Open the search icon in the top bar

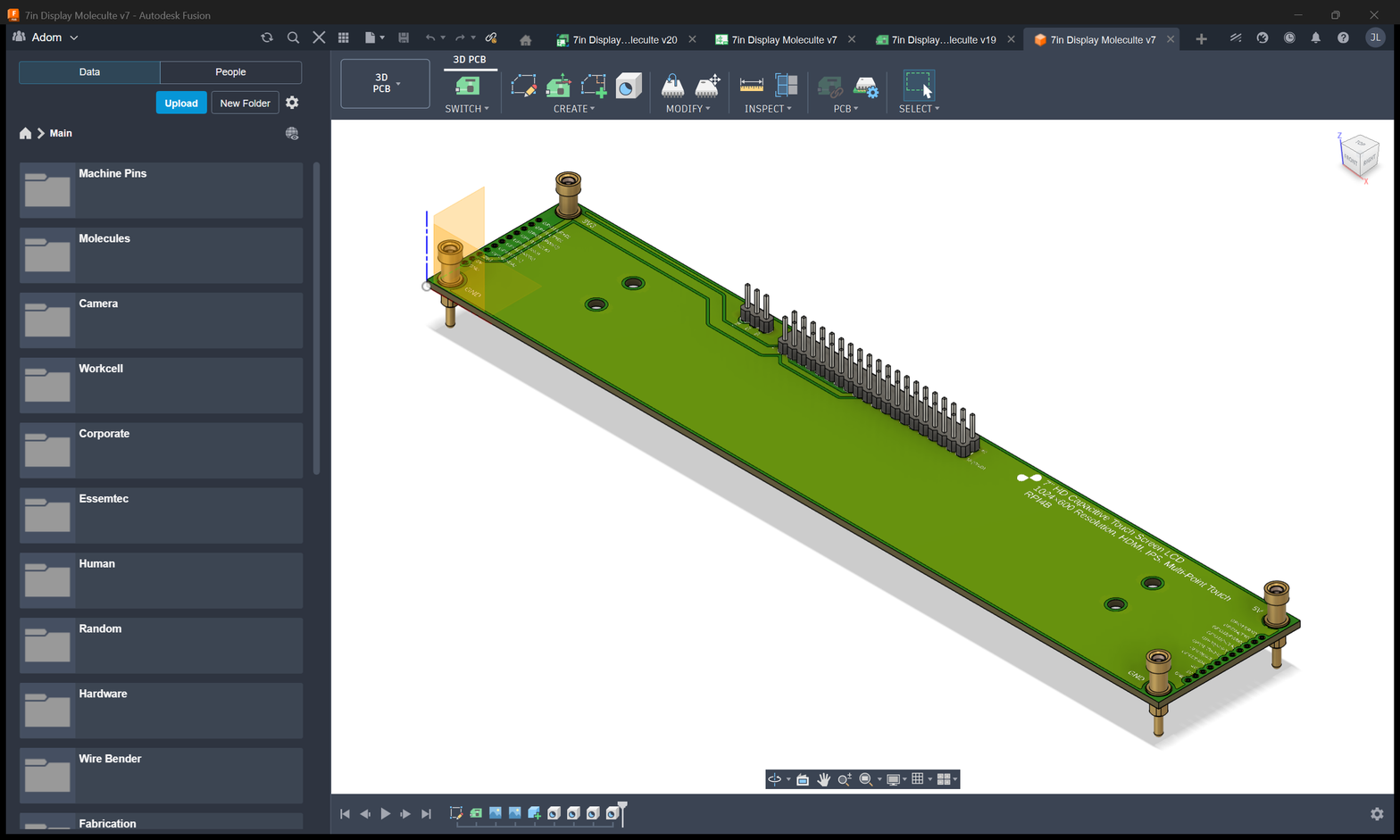coord(293,37)
